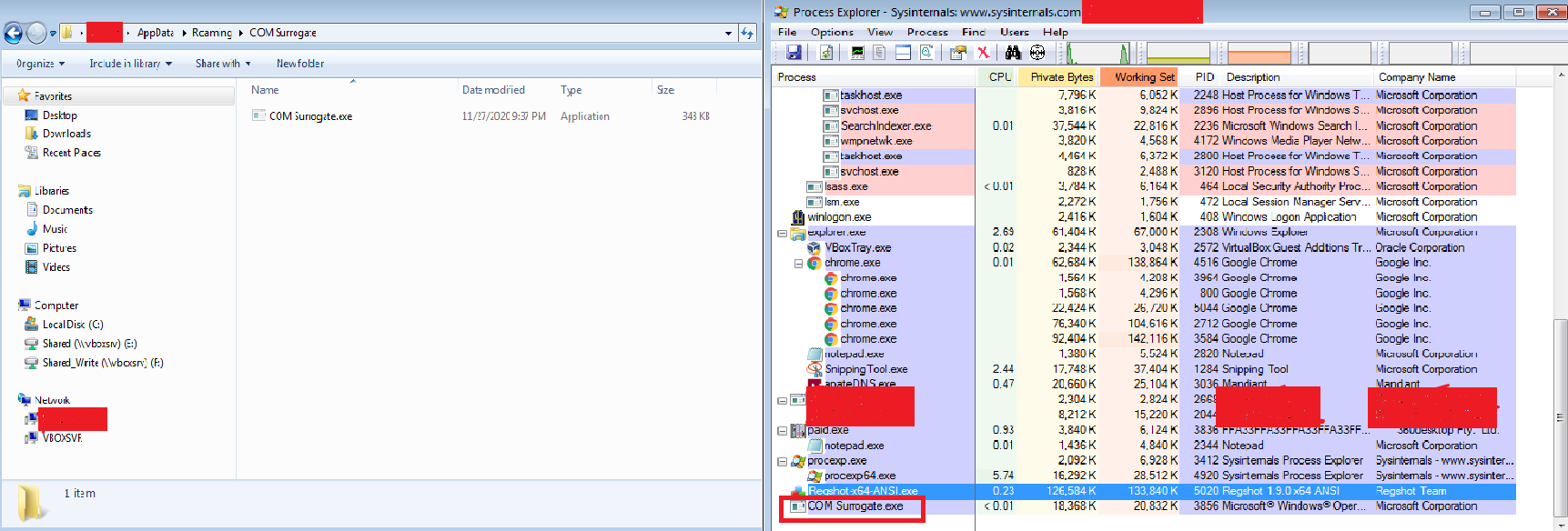Screen dimensions: 1568x531
Task: Click the SnippingTool.exe scissors icon
Action: 814,369
